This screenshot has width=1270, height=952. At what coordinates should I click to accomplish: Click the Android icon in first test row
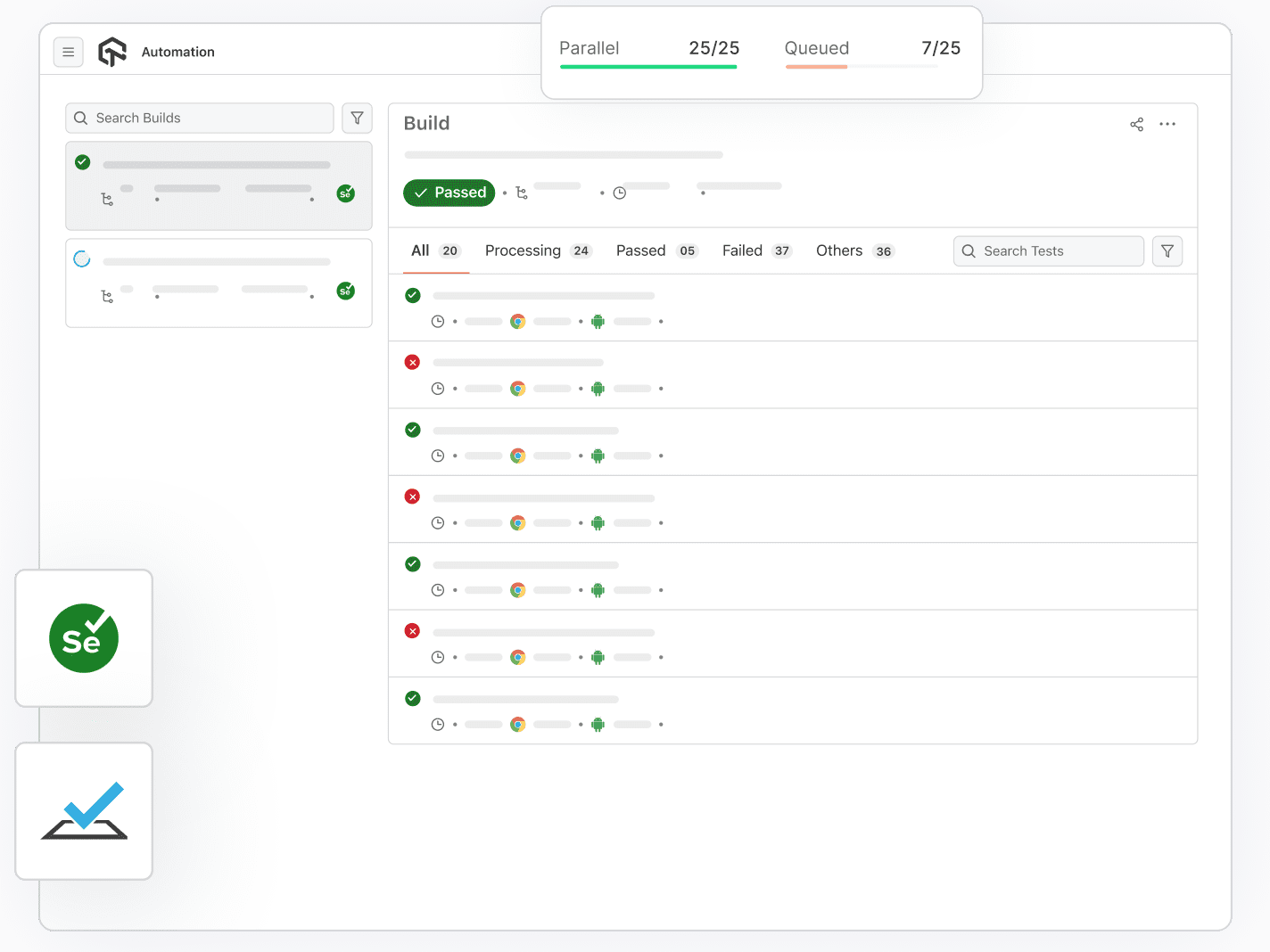598,322
